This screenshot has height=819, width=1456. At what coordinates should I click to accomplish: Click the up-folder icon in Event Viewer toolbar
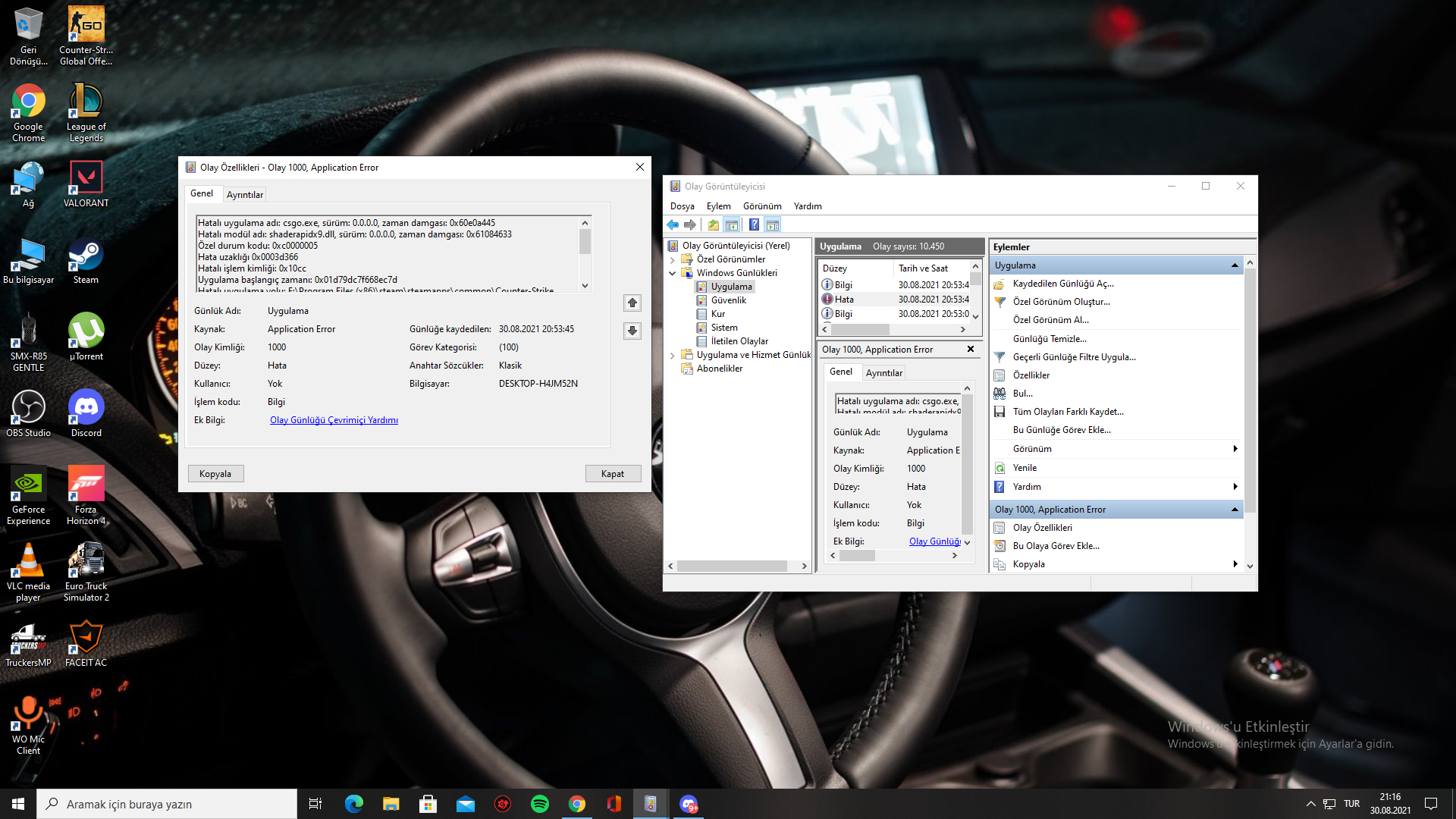(x=713, y=224)
